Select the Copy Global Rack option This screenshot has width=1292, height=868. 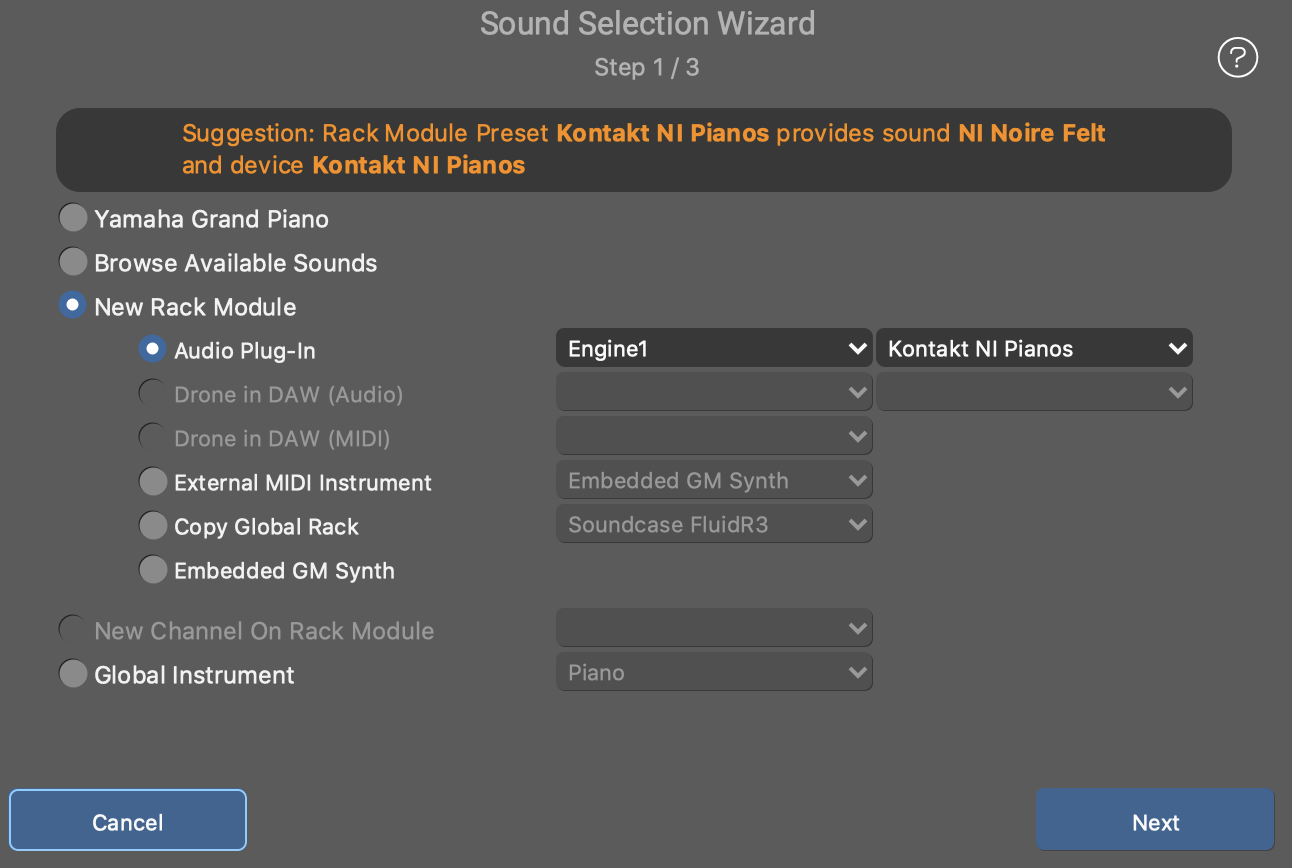tap(153, 526)
